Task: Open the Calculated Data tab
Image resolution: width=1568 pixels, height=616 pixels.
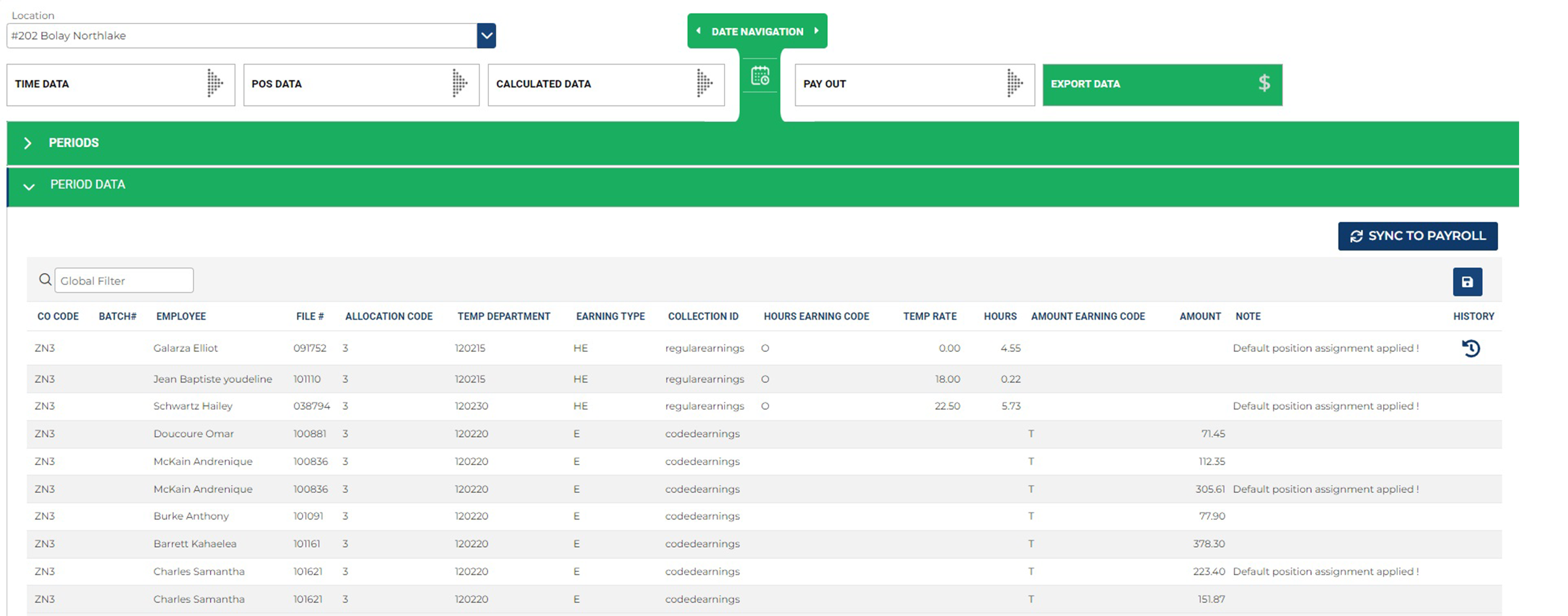Action: (605, 84)
